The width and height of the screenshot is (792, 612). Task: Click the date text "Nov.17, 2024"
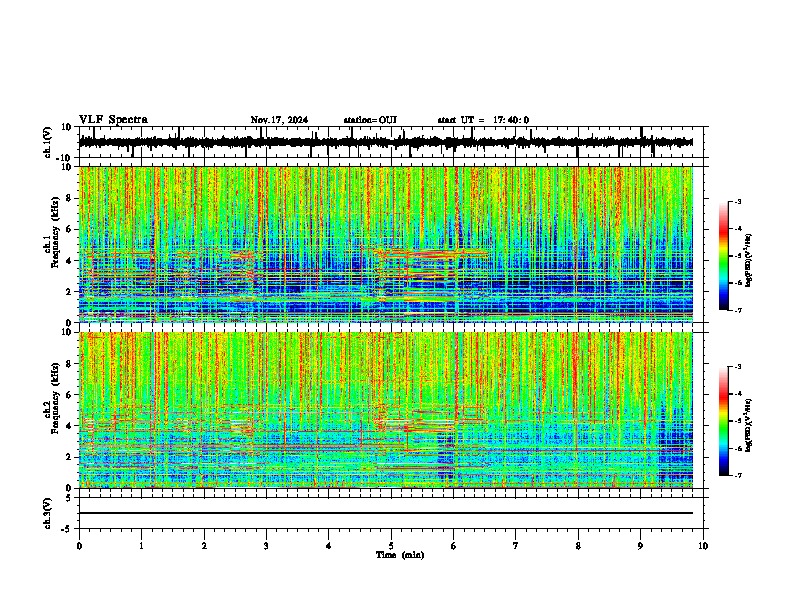pyautogui.click(x=279, y=120)
